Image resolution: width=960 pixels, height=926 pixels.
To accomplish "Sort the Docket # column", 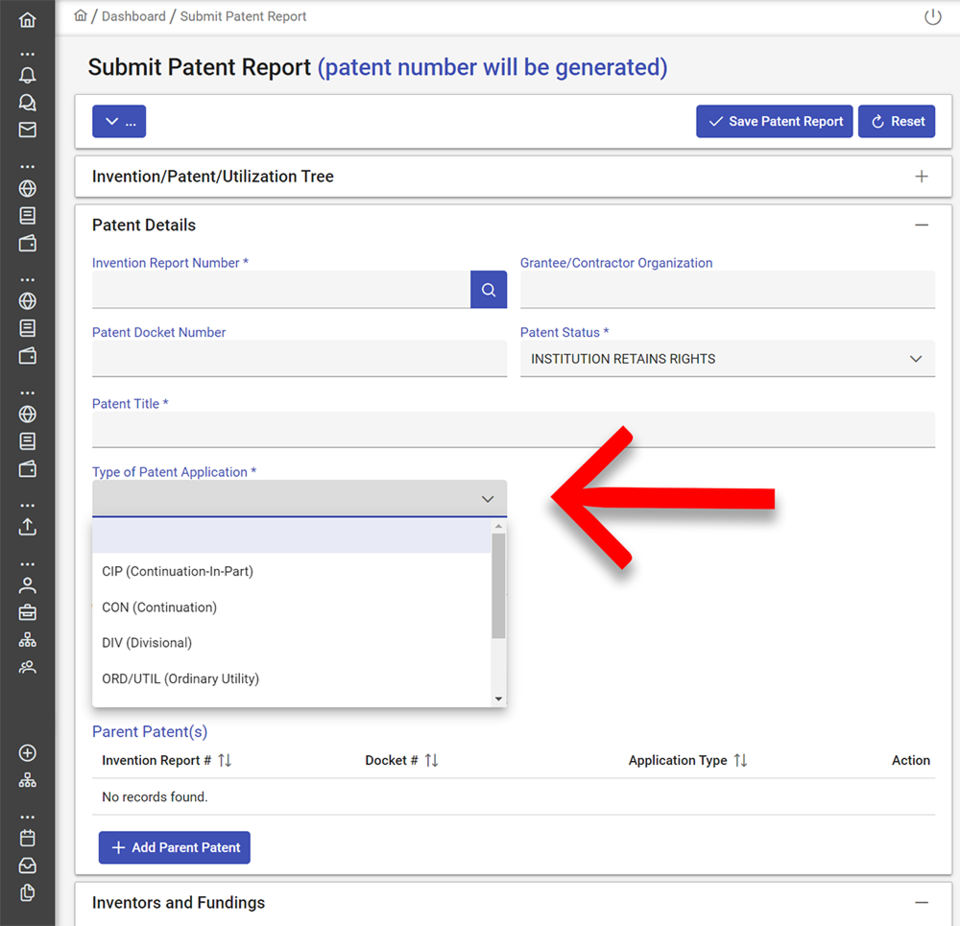I will tap(433, 760).
